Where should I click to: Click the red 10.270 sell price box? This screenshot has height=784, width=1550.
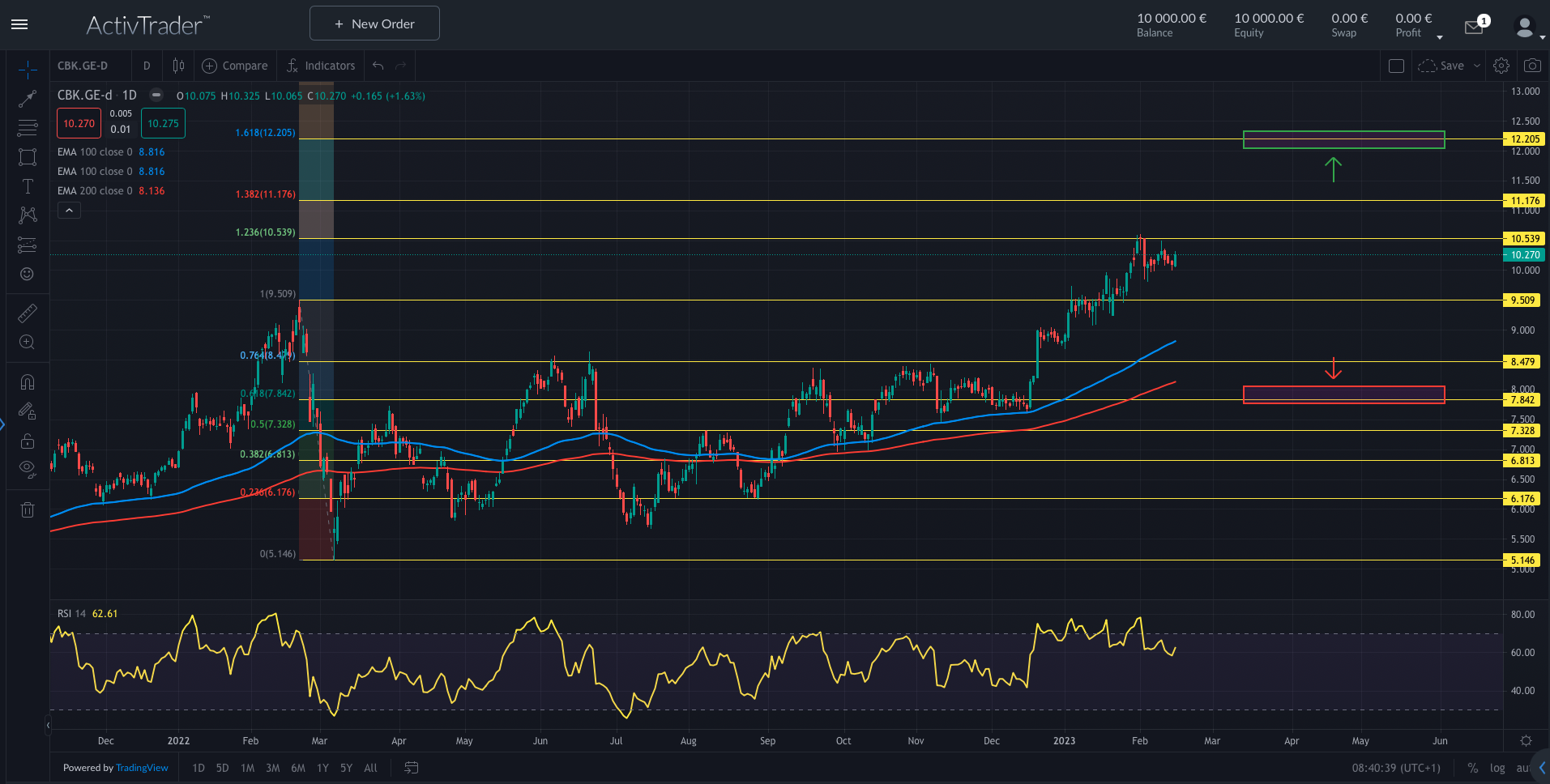79,123
